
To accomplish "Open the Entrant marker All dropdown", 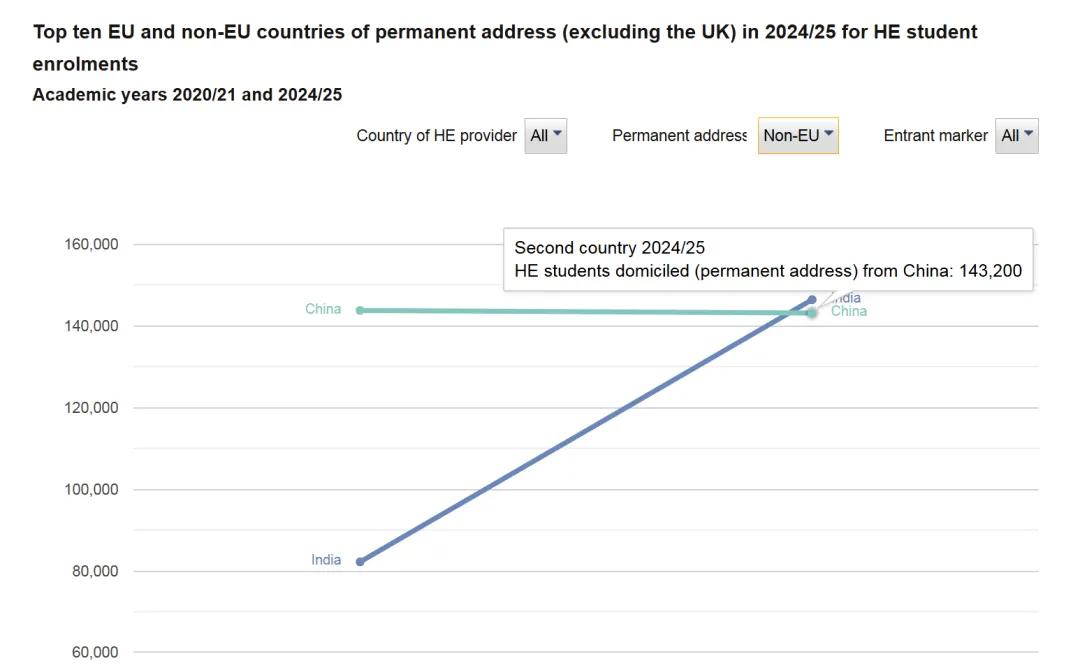I will (1016, 136).
